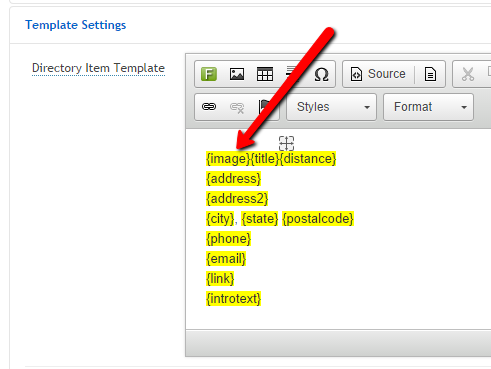Click the templates document icon
Image resolution: width=491 pixels, height=369 pixels.
pyautogui.click(x=430, y=74)
